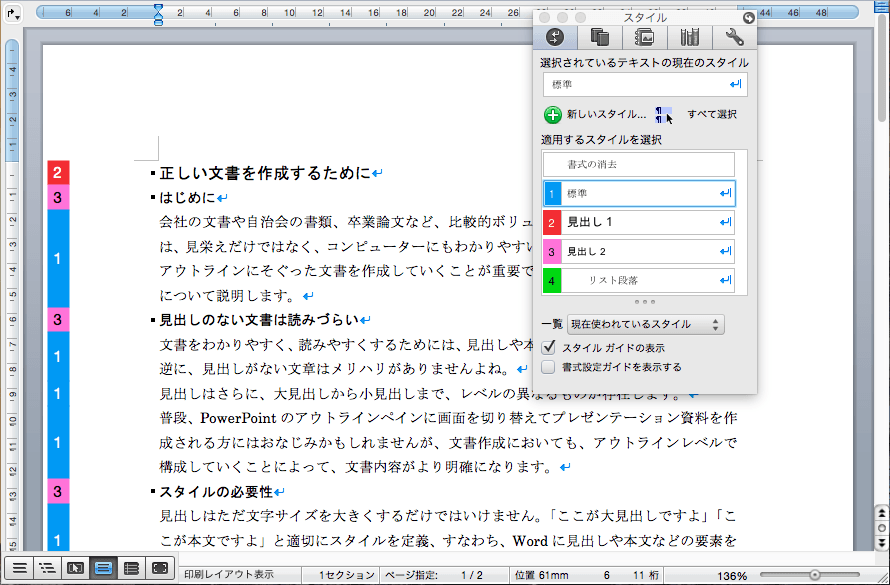Viewport: 890px width, 585px height.
Task: Click the select-all paragraph marks icon
Action: 662,115
